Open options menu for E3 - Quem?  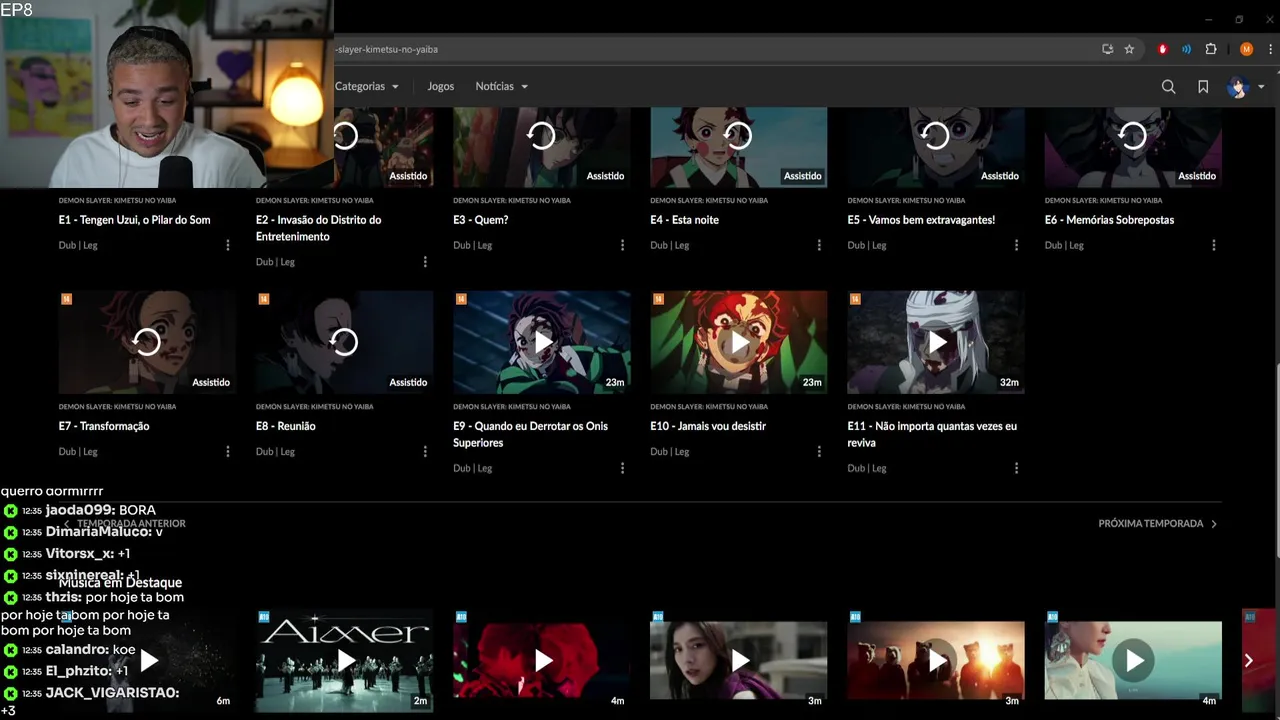coord(622,245)
